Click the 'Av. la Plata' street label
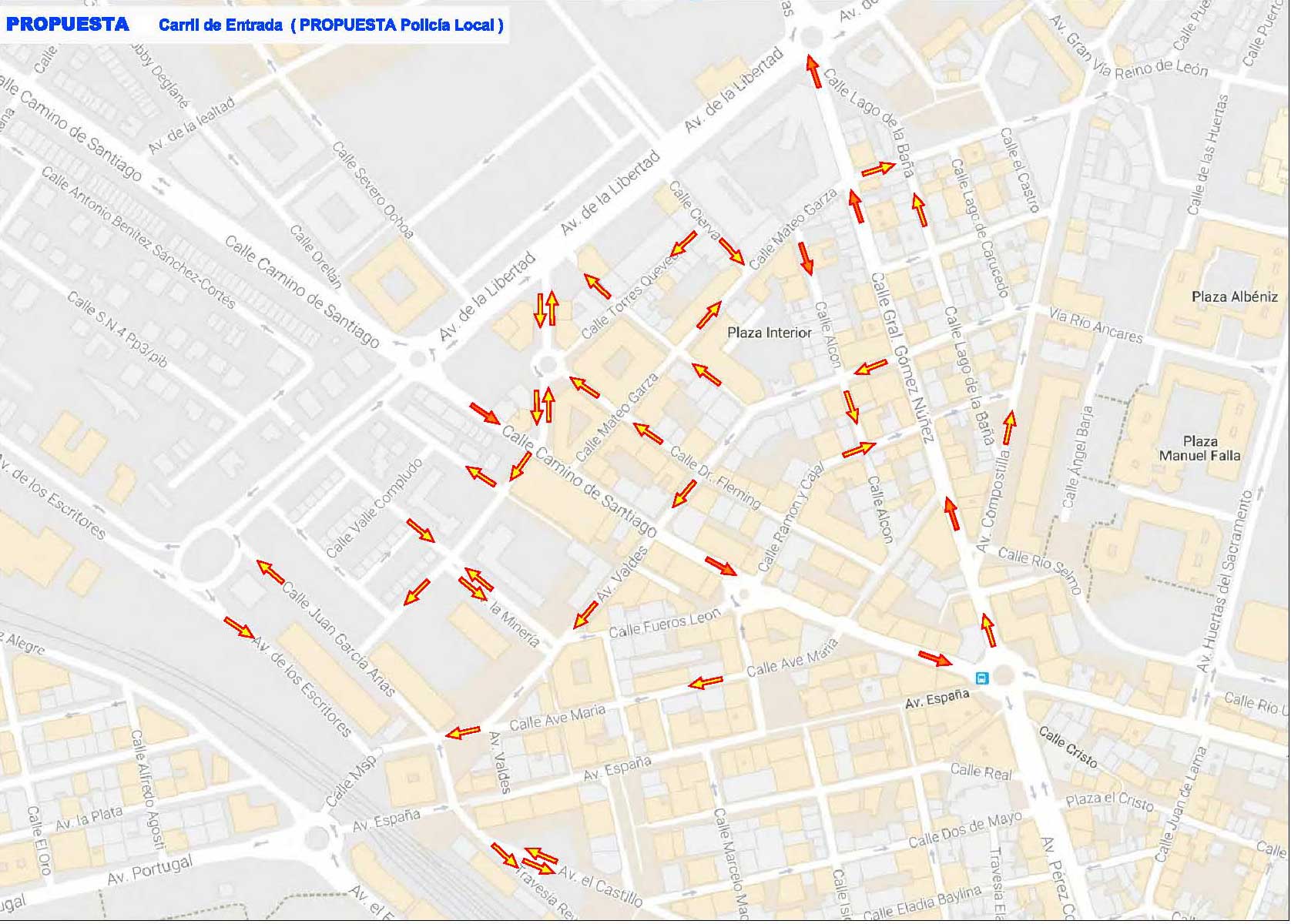Image resolution: width=1291 pixels, height=924 pixels. 89,819
